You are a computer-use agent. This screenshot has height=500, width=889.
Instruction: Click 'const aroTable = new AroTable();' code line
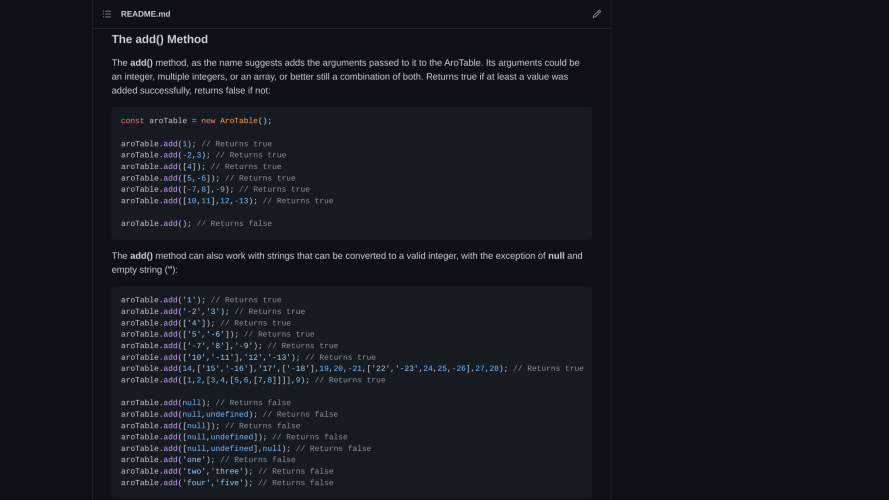(x=196, y=121)
